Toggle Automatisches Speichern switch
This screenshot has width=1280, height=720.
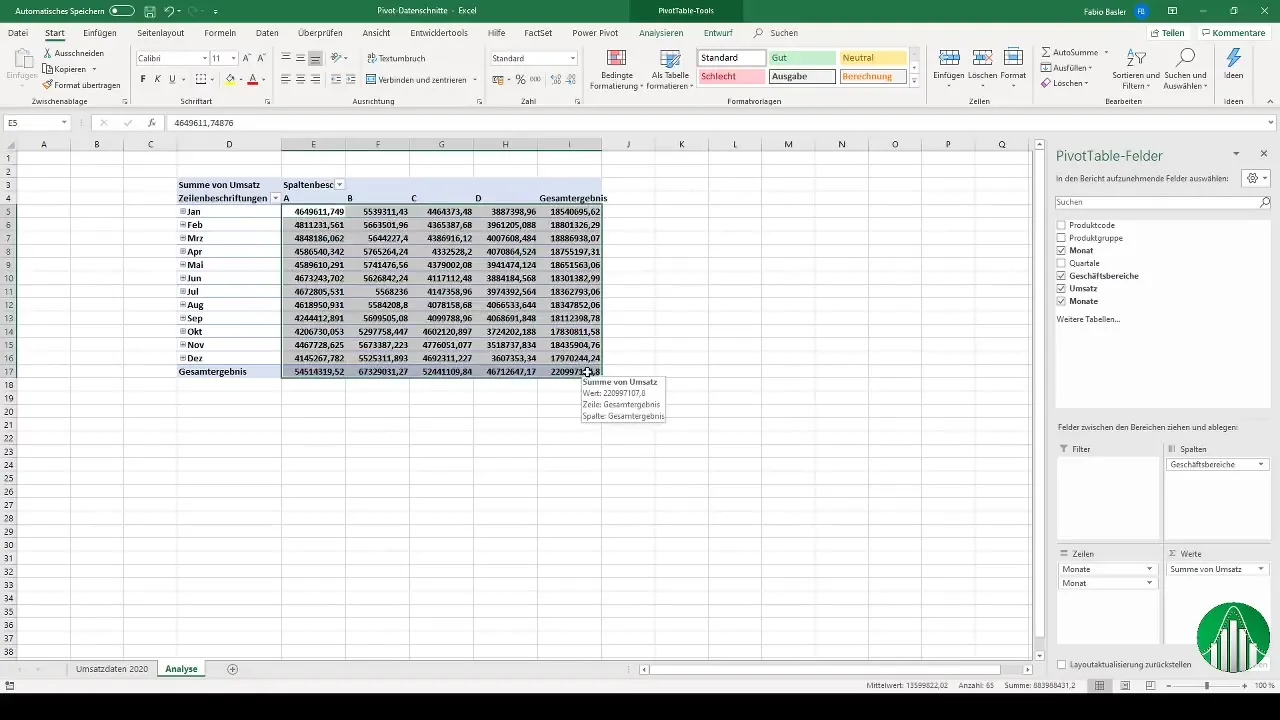[122, 10]
